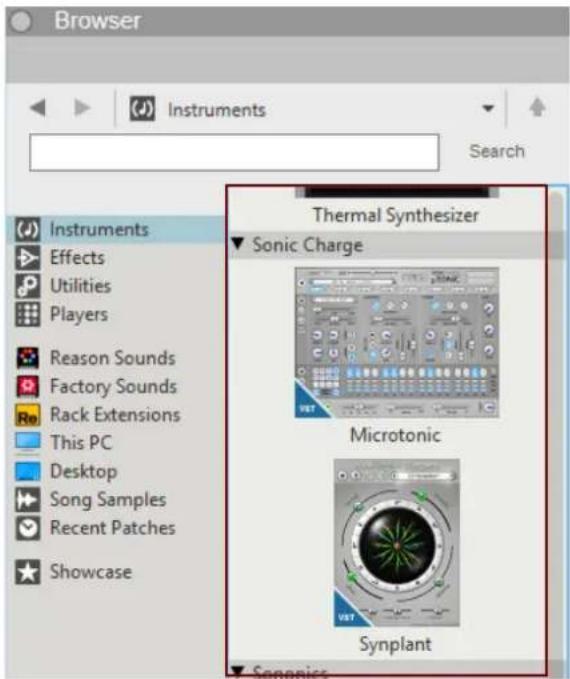
Task: Open Factory Sounds location
Action: [x=113, y=386]
